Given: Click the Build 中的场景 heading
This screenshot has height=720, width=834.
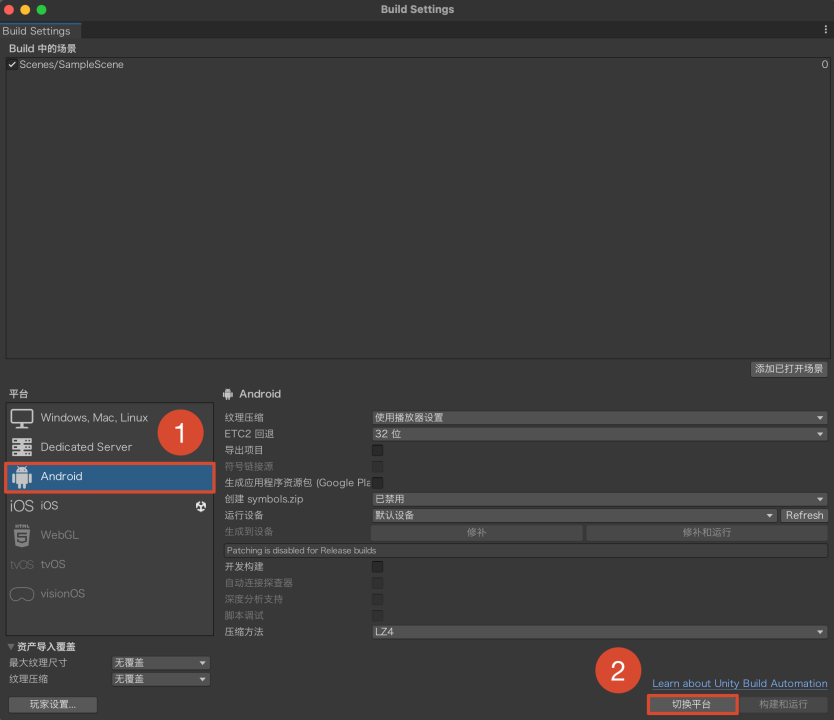Looking at the screenshot, I should [43, 48].
